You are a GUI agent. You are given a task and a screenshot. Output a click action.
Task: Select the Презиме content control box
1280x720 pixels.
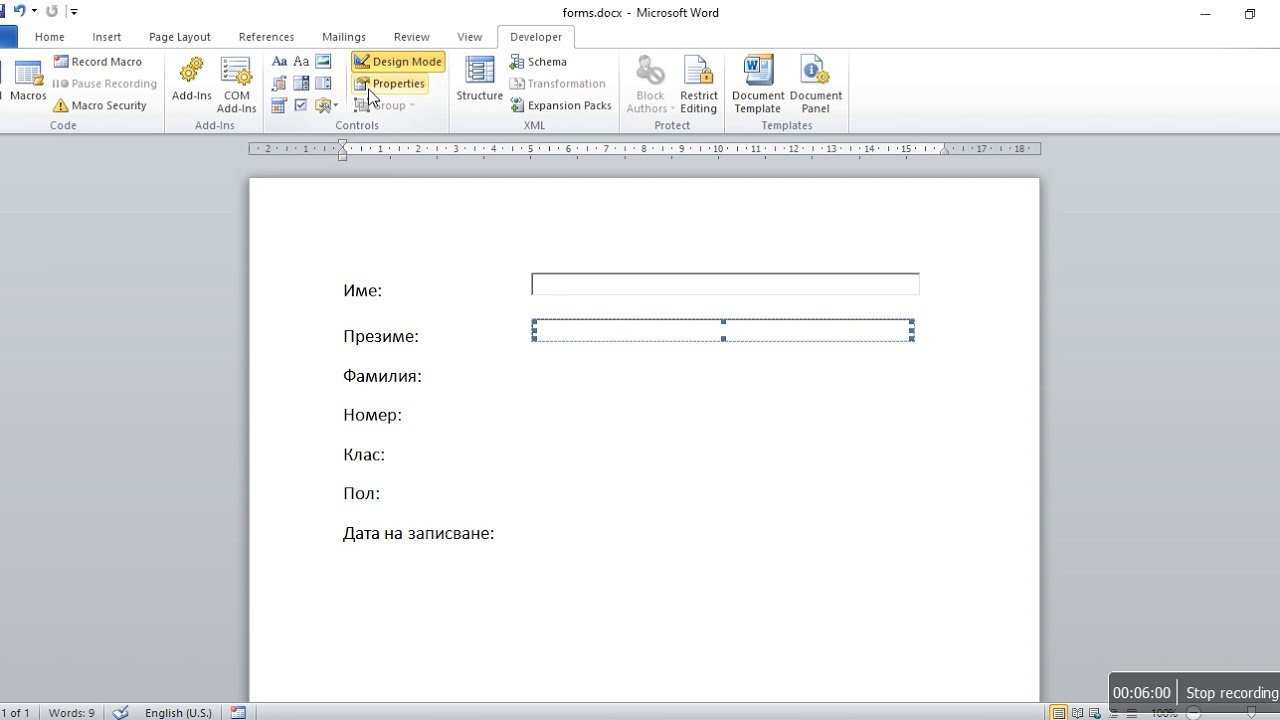[723, 330]
